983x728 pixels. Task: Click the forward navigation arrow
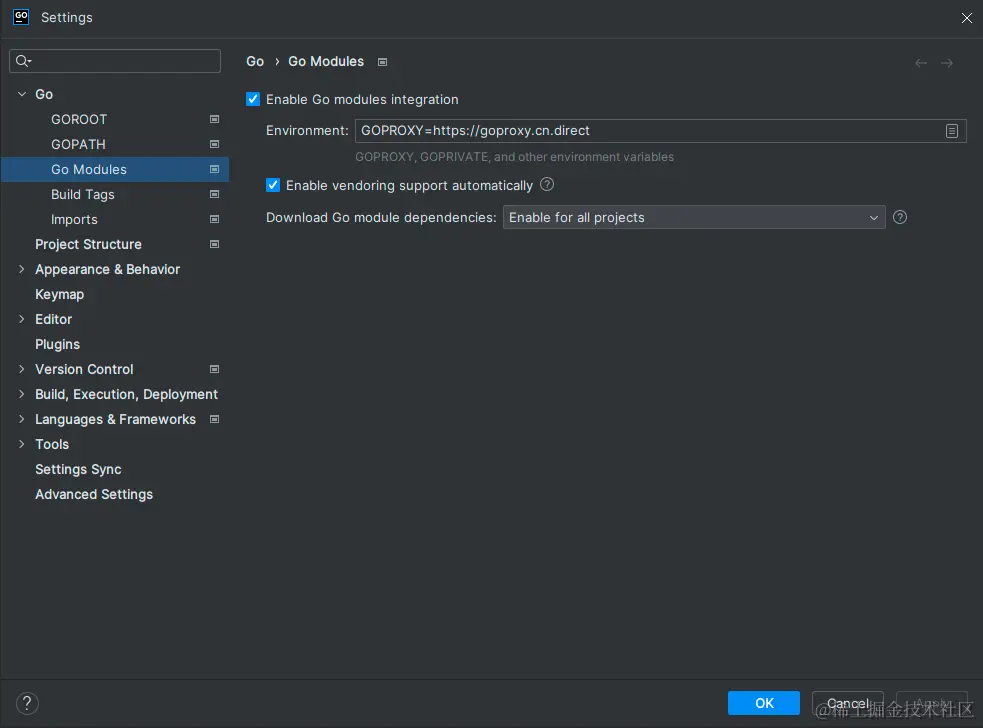[x=947, y=63]
